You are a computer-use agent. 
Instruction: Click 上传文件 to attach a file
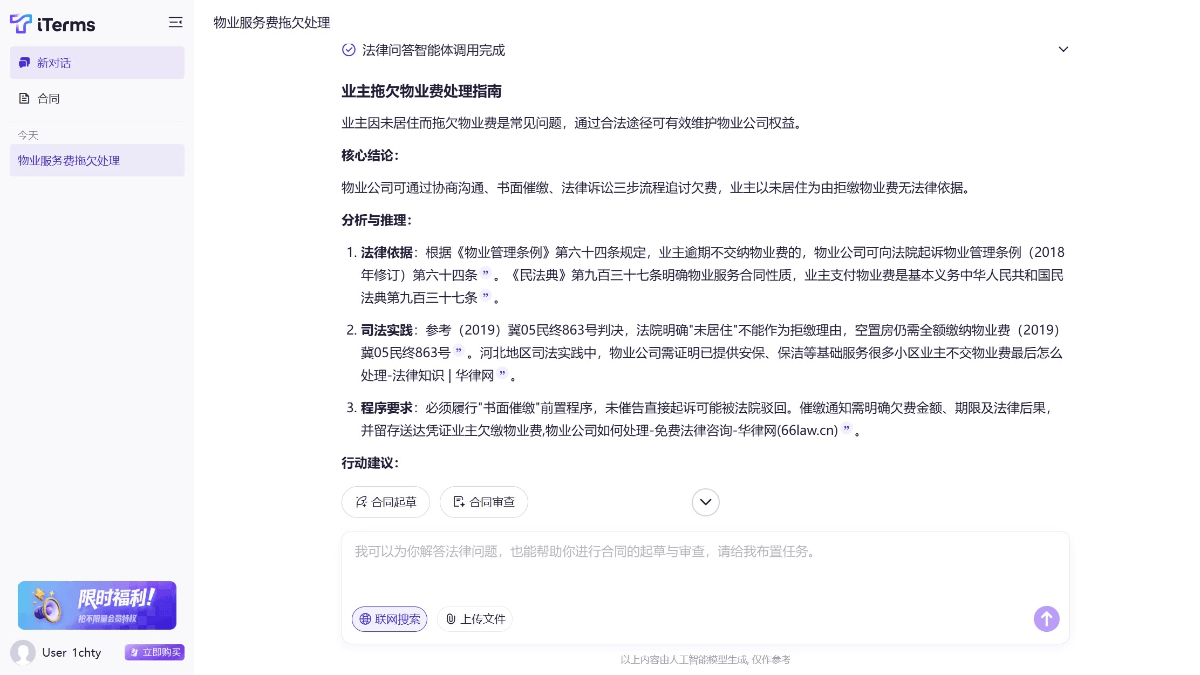pyautogui.click(x=475, y=619)
